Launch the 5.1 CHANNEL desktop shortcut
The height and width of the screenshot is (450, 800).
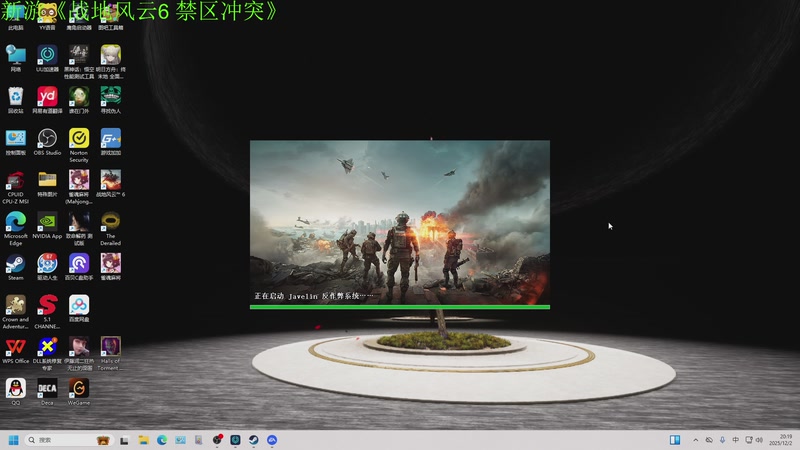(x=47, y=312)
